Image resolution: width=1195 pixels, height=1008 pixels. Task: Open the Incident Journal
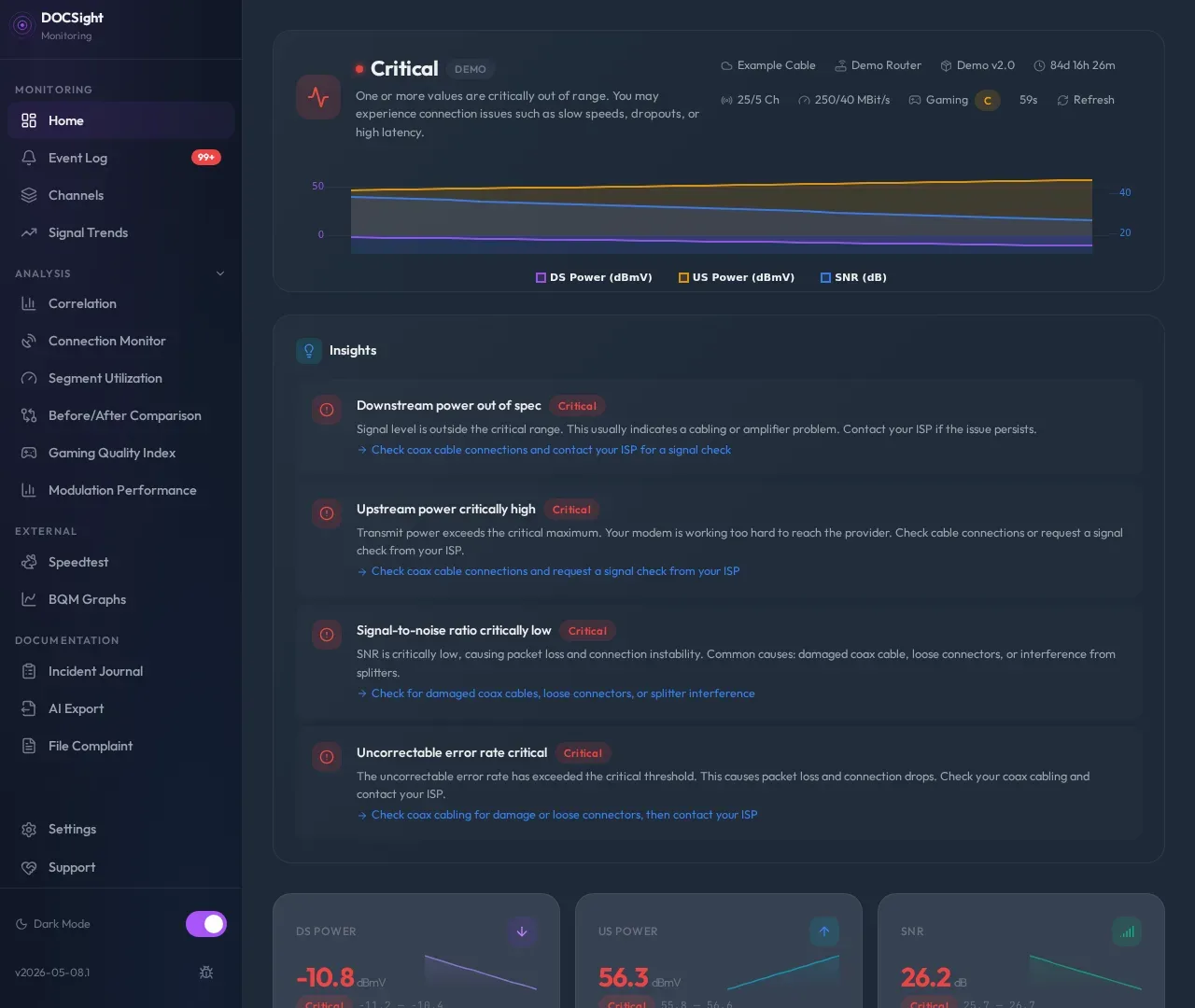120,671
